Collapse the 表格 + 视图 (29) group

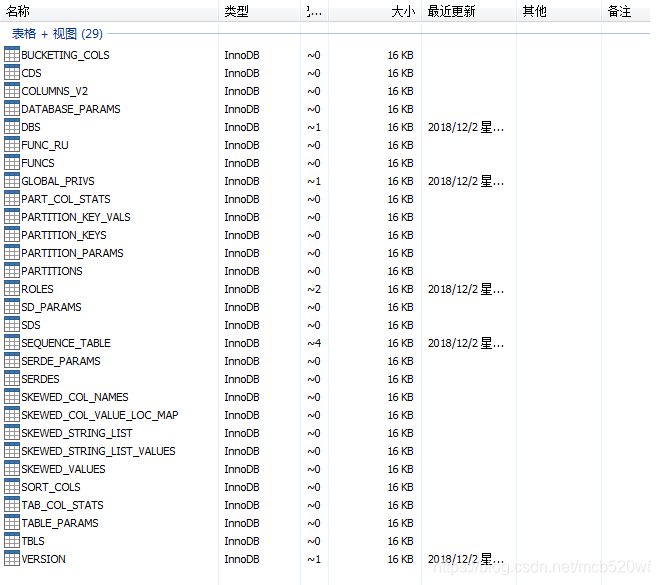click(x=57, y=33)
